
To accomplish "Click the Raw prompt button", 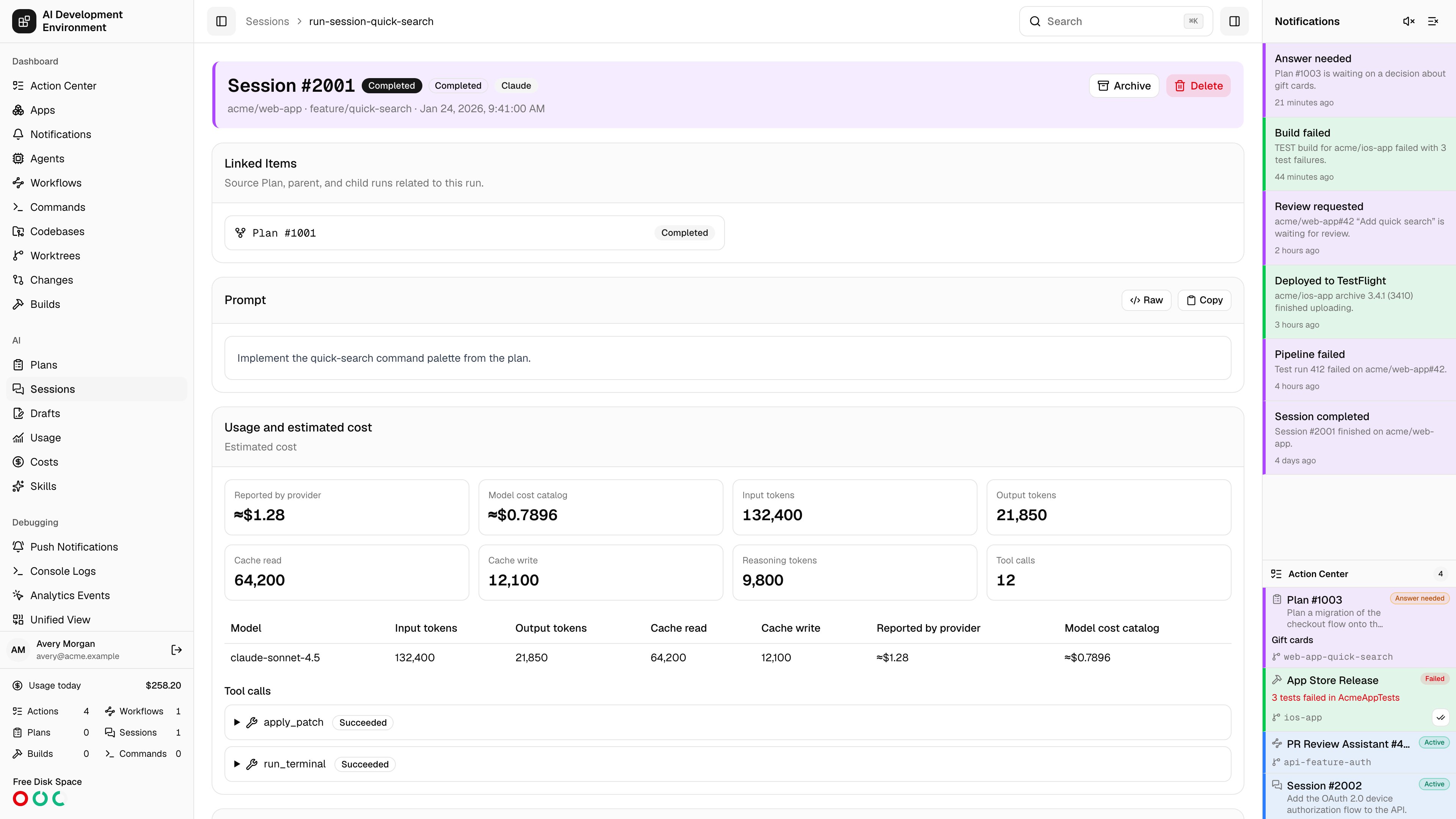I will click(x=1146, y=300).
